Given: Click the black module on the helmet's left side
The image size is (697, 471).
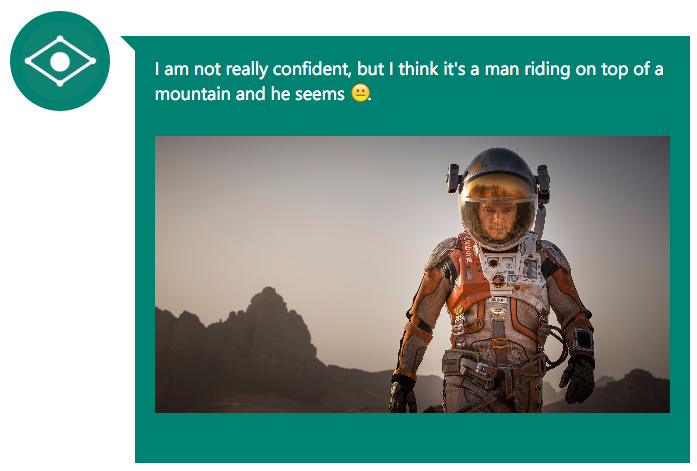Looking at the screenshot, I should pos(453,178).
